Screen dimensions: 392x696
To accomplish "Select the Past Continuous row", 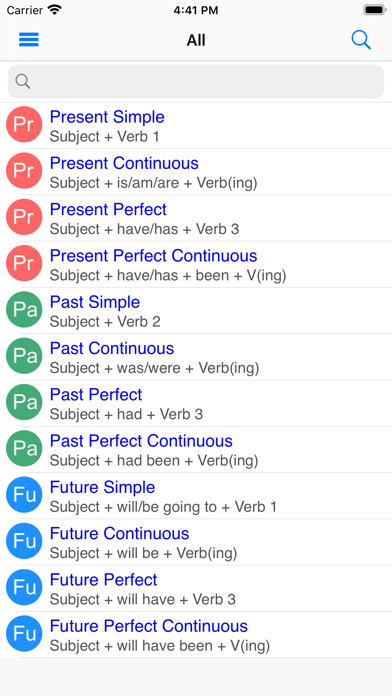I will pyautogui.click(x=196, y=357).
